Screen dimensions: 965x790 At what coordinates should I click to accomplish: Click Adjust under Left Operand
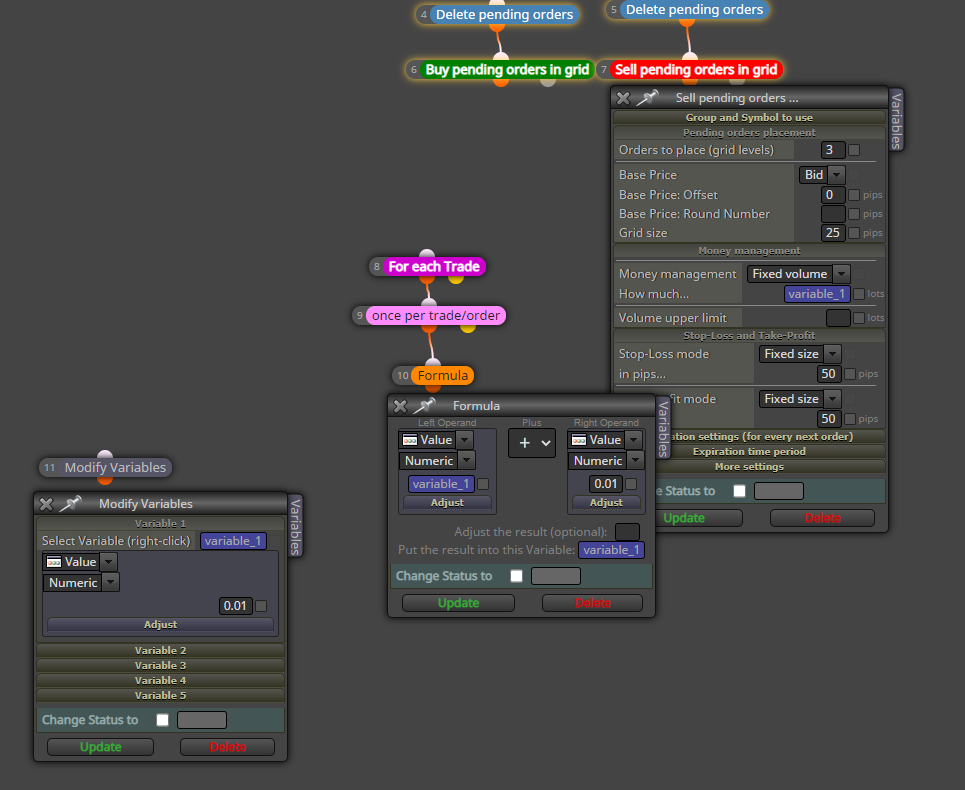pyautogui.click(x=447, y=503)
